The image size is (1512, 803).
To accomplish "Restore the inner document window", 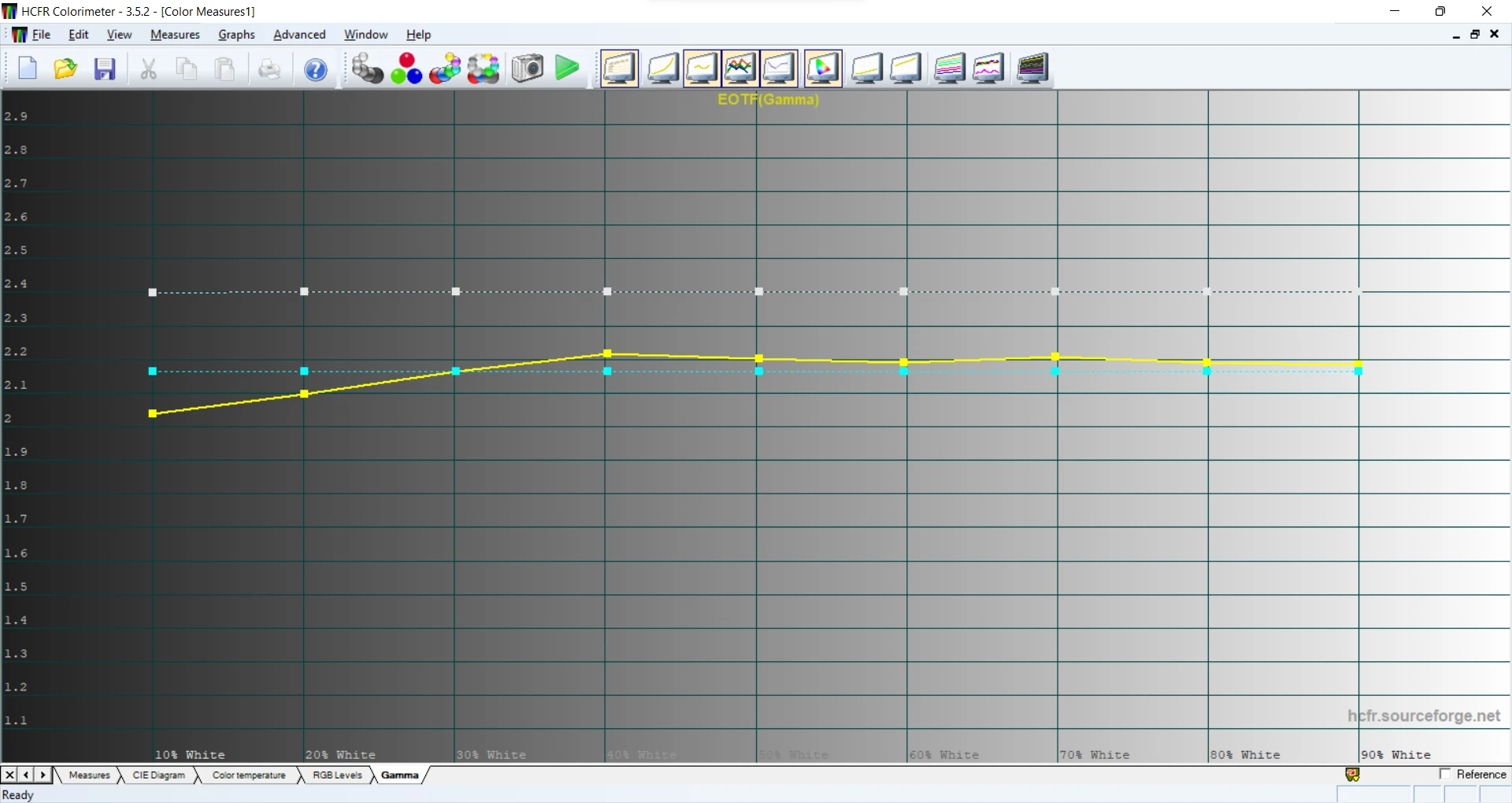I will click(1475, 35).
